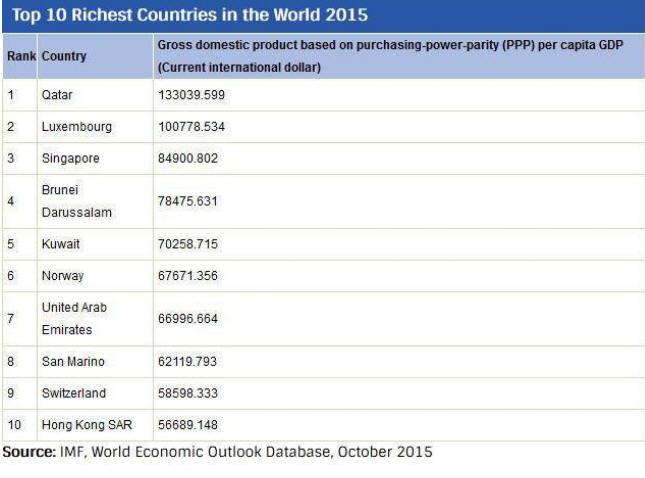Click the rank number in Switzerland's row
This screenshot has width=645, height=478.
[x=11, y=393]
